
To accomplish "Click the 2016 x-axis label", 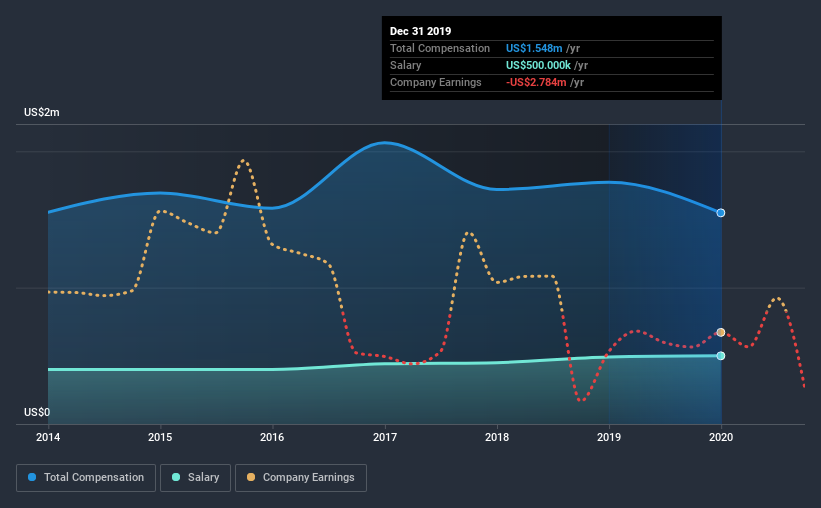I will click(x=272, y=437).
